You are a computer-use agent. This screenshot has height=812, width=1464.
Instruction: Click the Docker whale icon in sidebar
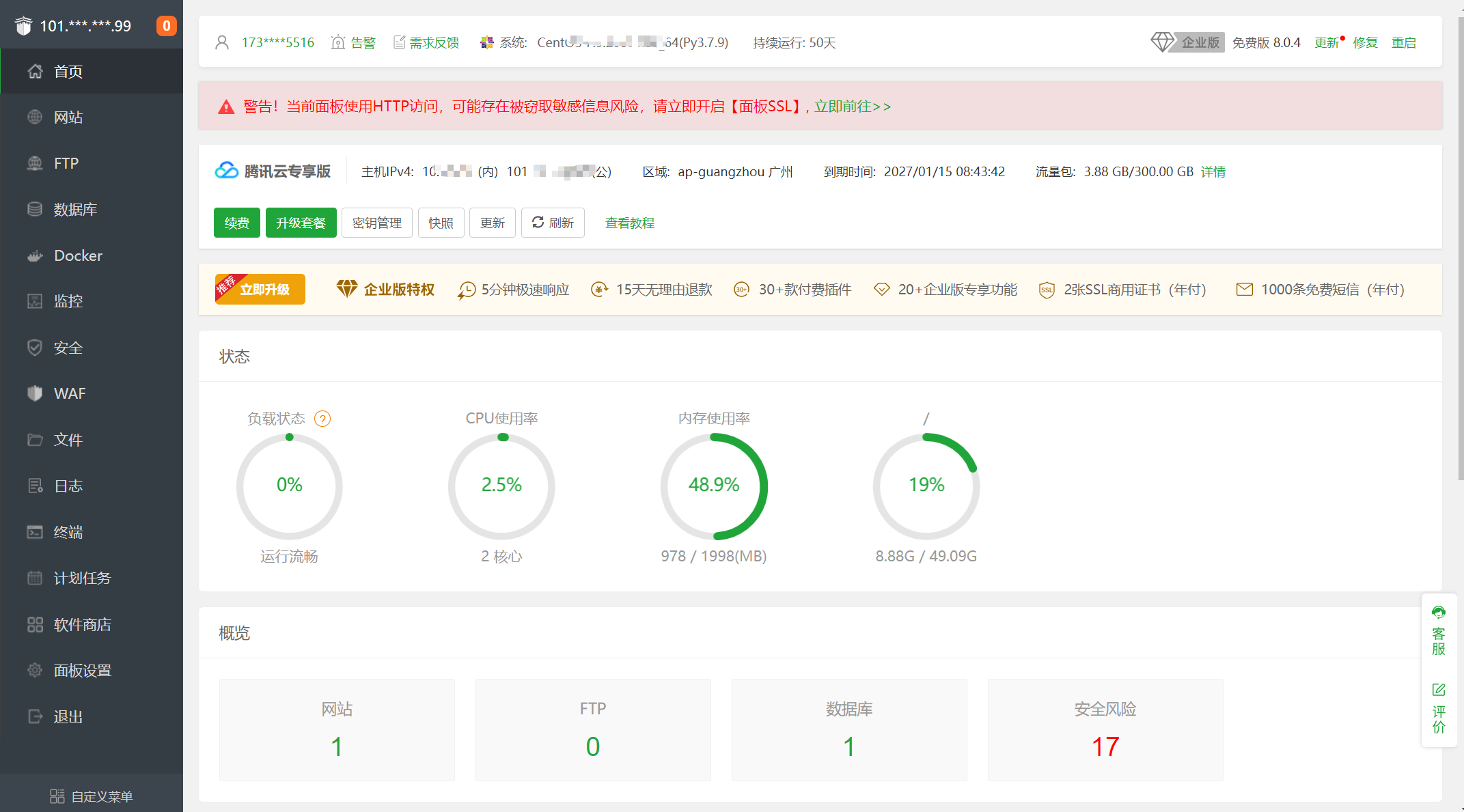tap(35, 256)
